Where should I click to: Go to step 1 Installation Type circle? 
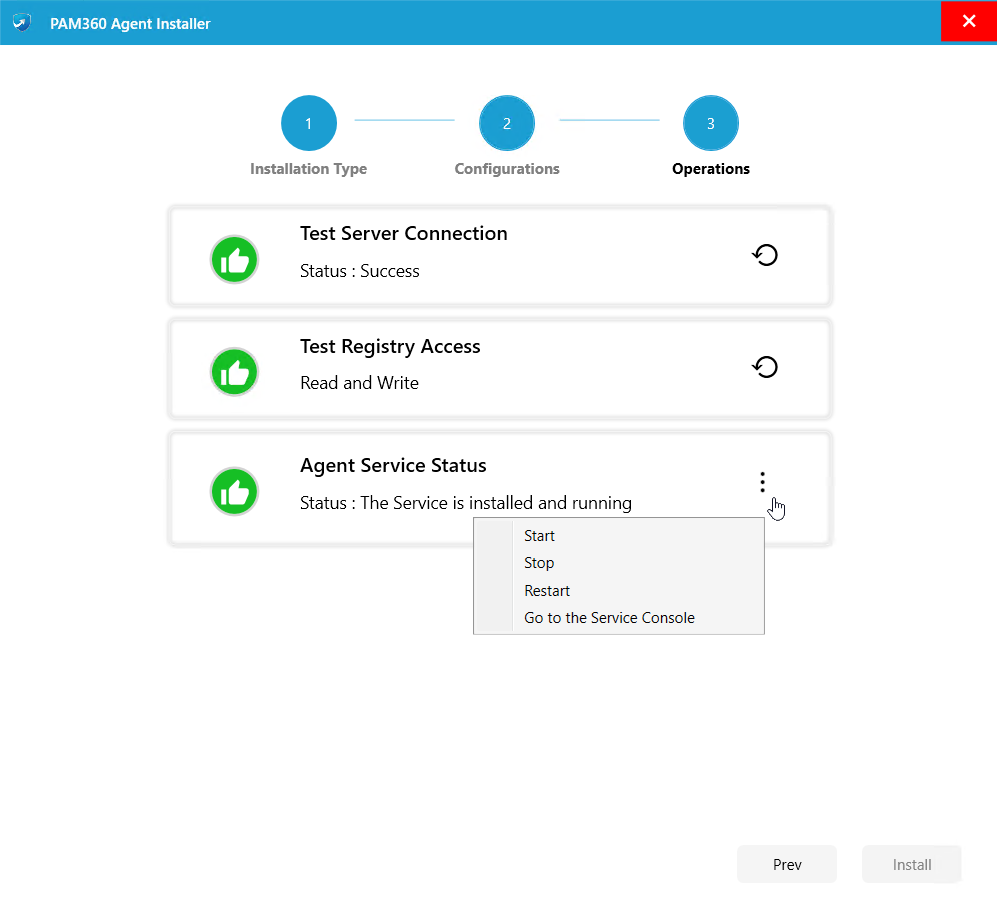pyautogui.click(x=309, y=123)
